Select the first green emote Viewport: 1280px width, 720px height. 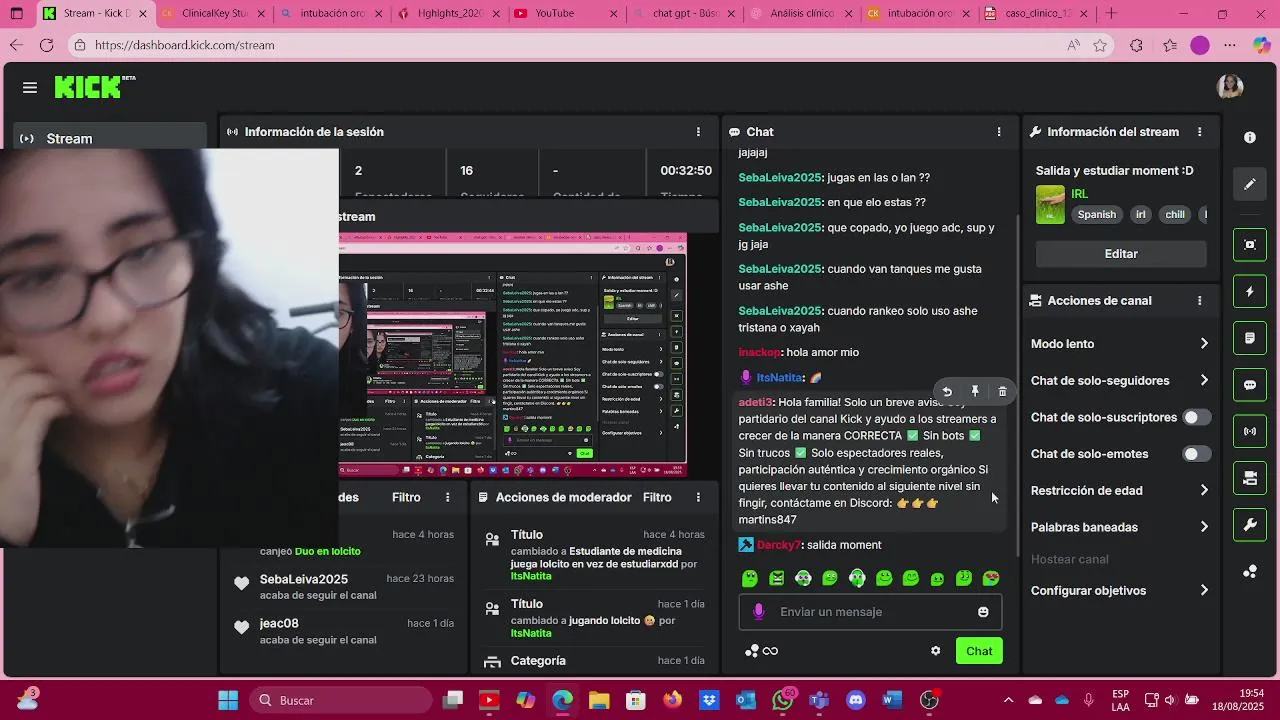[750, 578]
